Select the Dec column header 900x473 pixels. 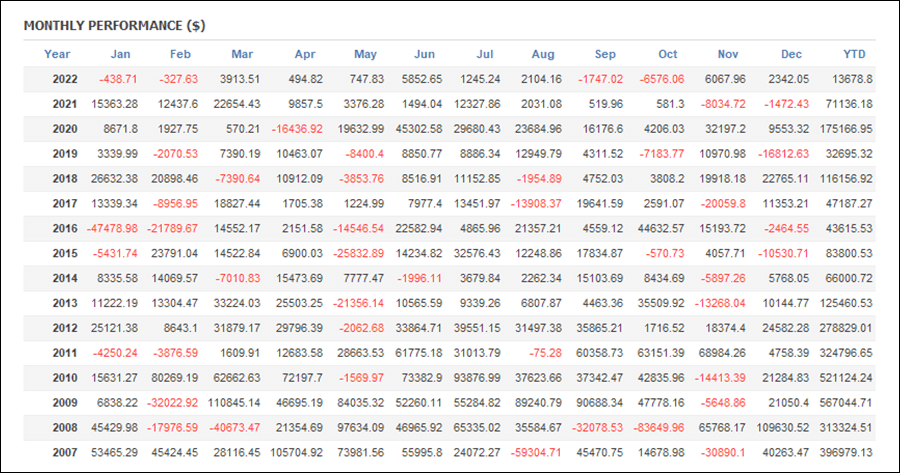[791, 54]
